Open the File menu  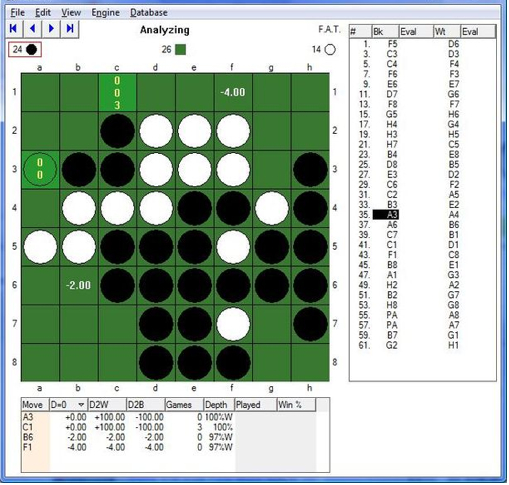[18, 13]
